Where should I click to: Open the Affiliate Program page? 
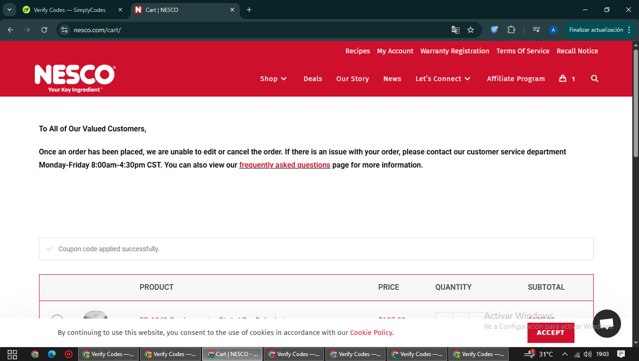point(516,79)
